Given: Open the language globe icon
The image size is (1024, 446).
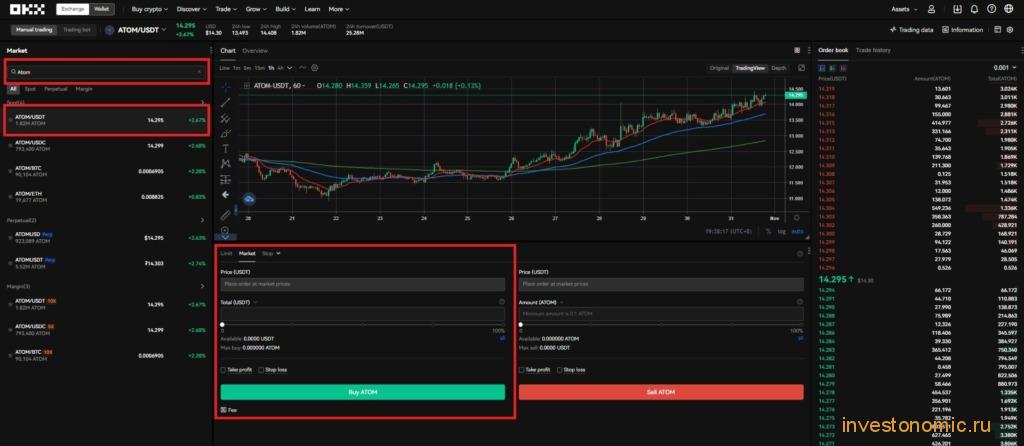Looking at the screenshot, I should pyautogui.click(x=1009, y=9).
